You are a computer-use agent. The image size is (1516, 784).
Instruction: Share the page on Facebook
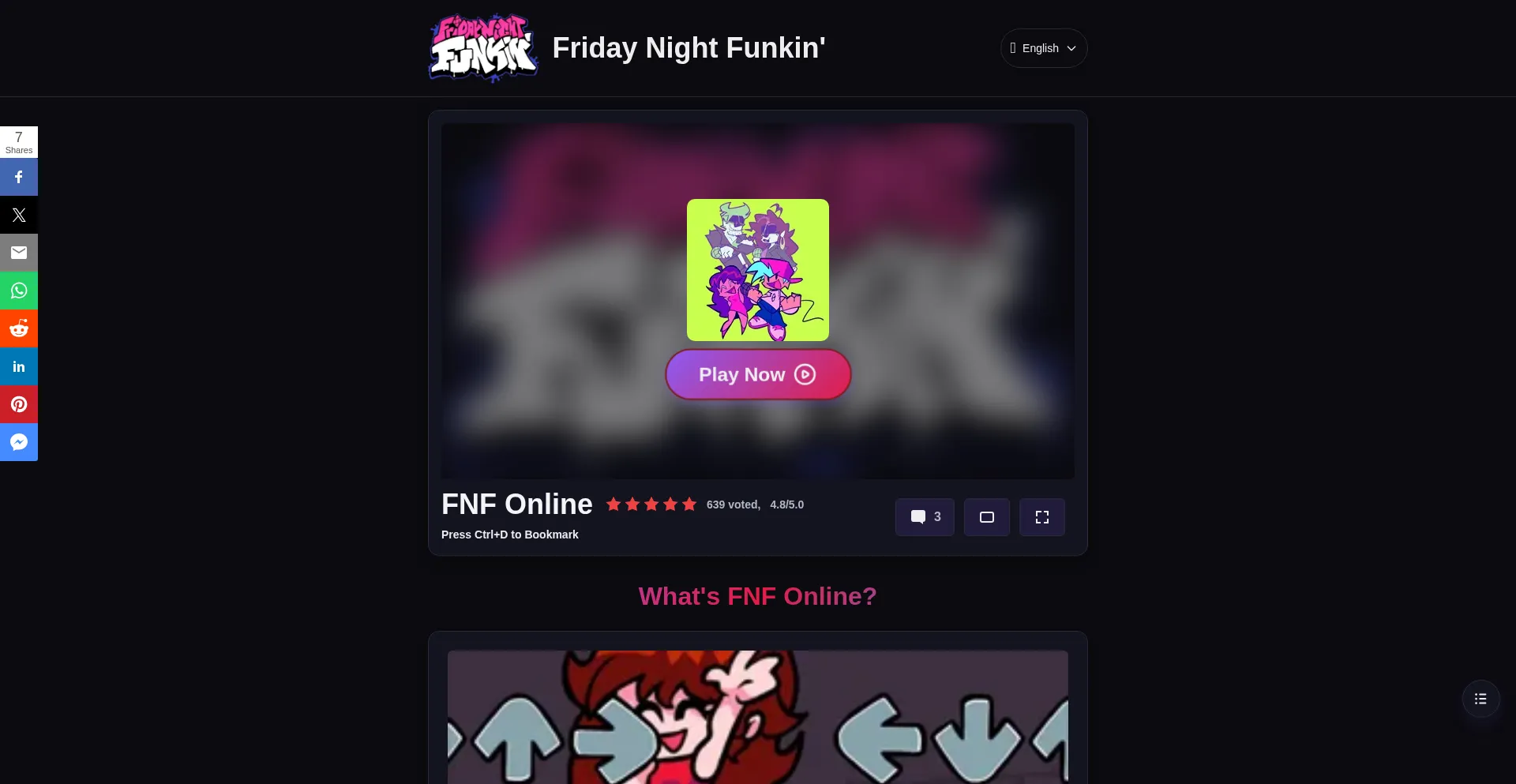[x=19, y=177]
